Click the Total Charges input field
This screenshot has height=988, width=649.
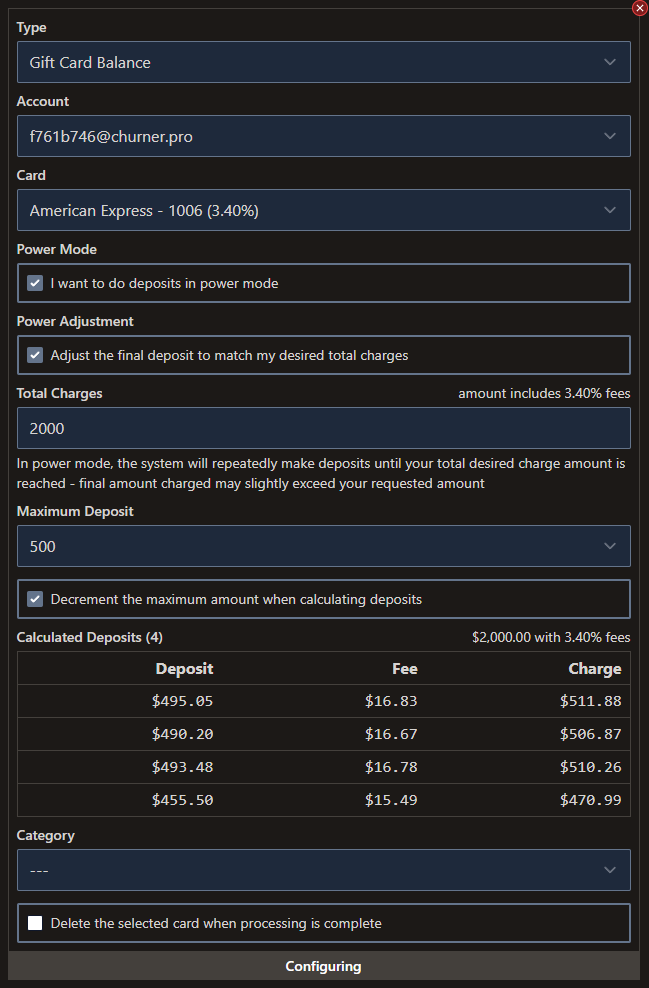point(323,428)
